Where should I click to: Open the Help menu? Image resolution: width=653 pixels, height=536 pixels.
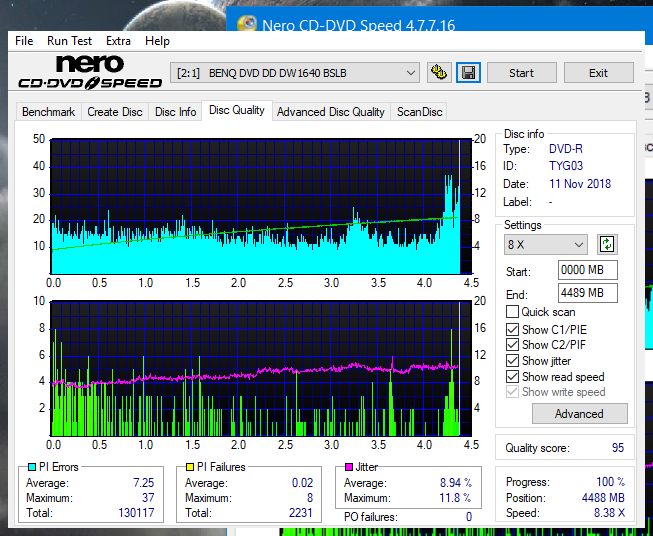157,41
